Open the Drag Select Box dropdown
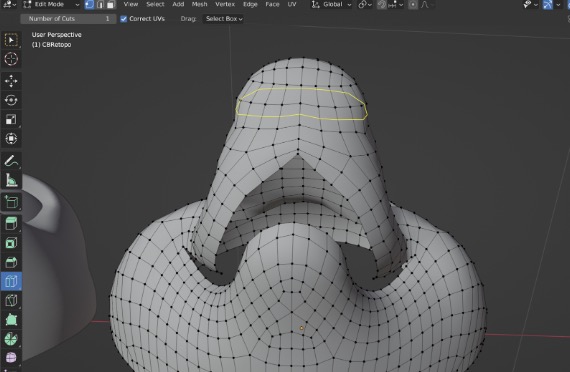The image size is (570, 372). coord(223,19)
